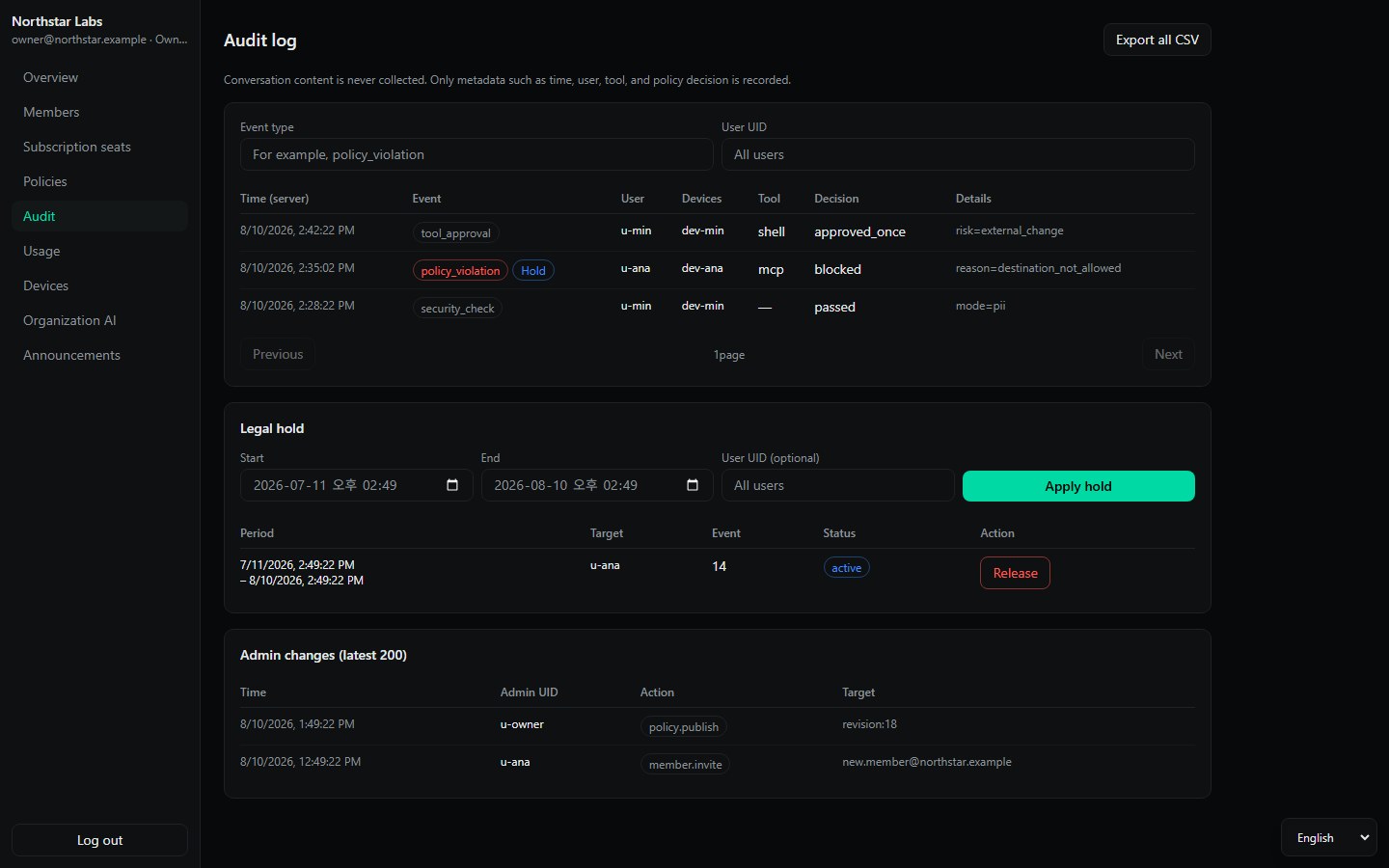This screenshot has width=1389, height=868.
Task: Navigate to Devices section
Action: [x=99, y=285]
